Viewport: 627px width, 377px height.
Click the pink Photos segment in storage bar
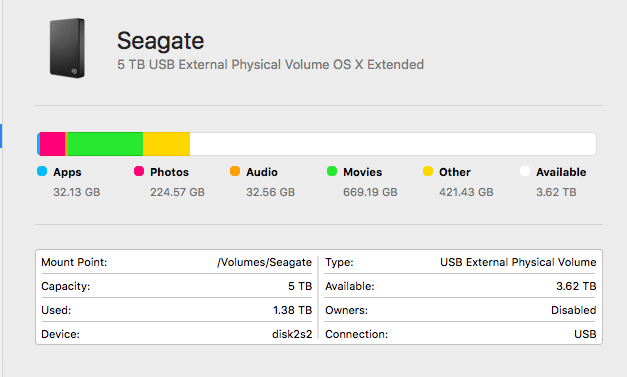click(52, 144)
